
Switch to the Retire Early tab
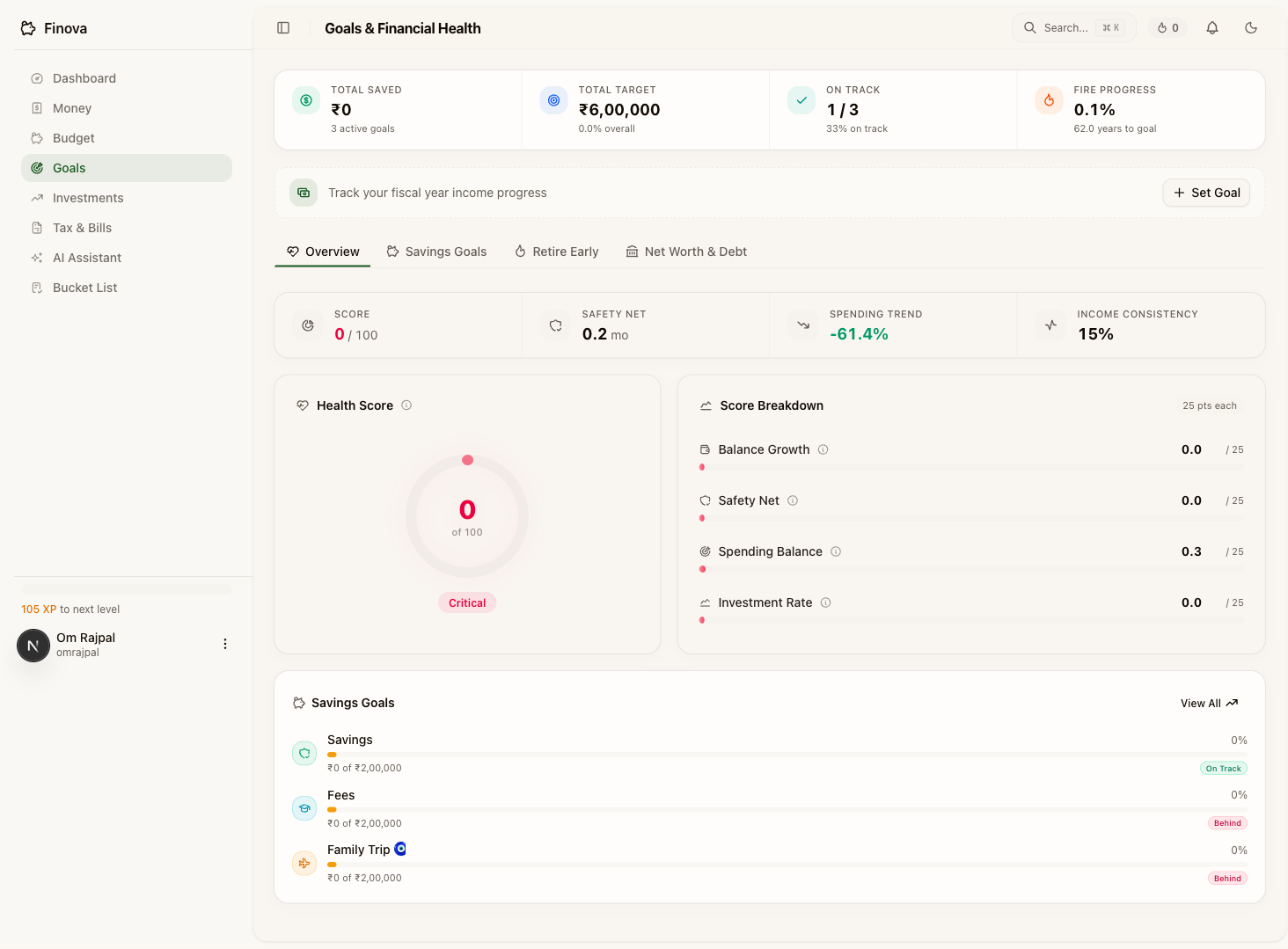pos(556,252)
